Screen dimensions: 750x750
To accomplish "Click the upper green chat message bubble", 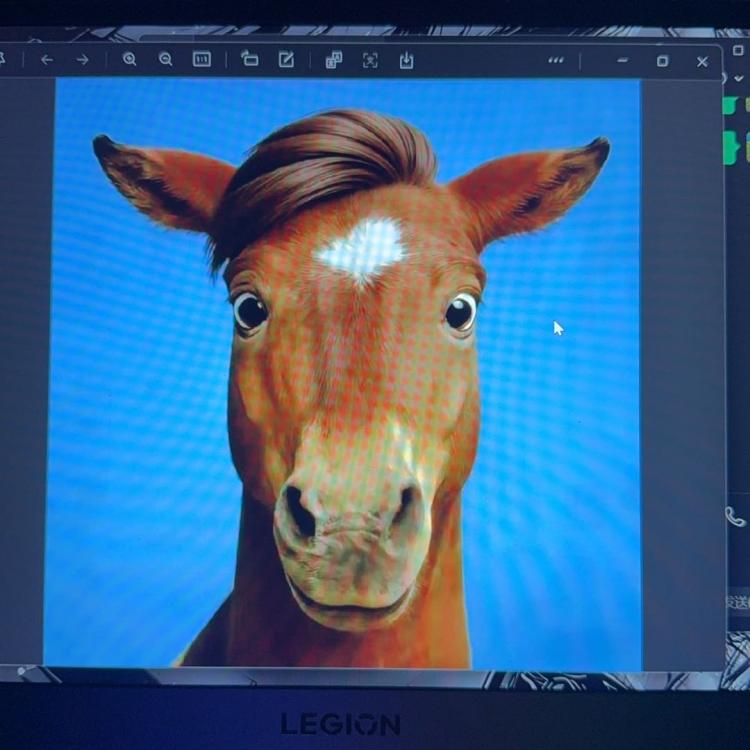I will pyautogui.click(x=732, y=106).
